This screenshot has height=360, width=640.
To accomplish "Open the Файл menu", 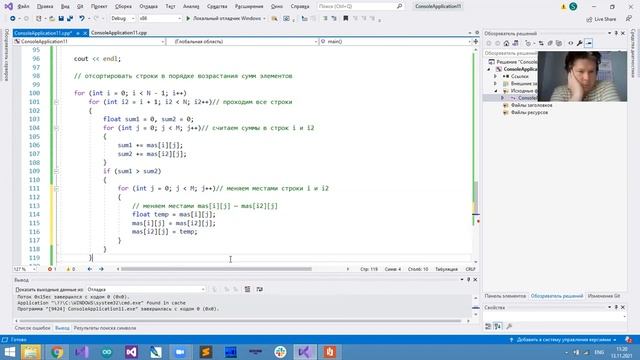I will pyautogui.click(x=23, y=7).
